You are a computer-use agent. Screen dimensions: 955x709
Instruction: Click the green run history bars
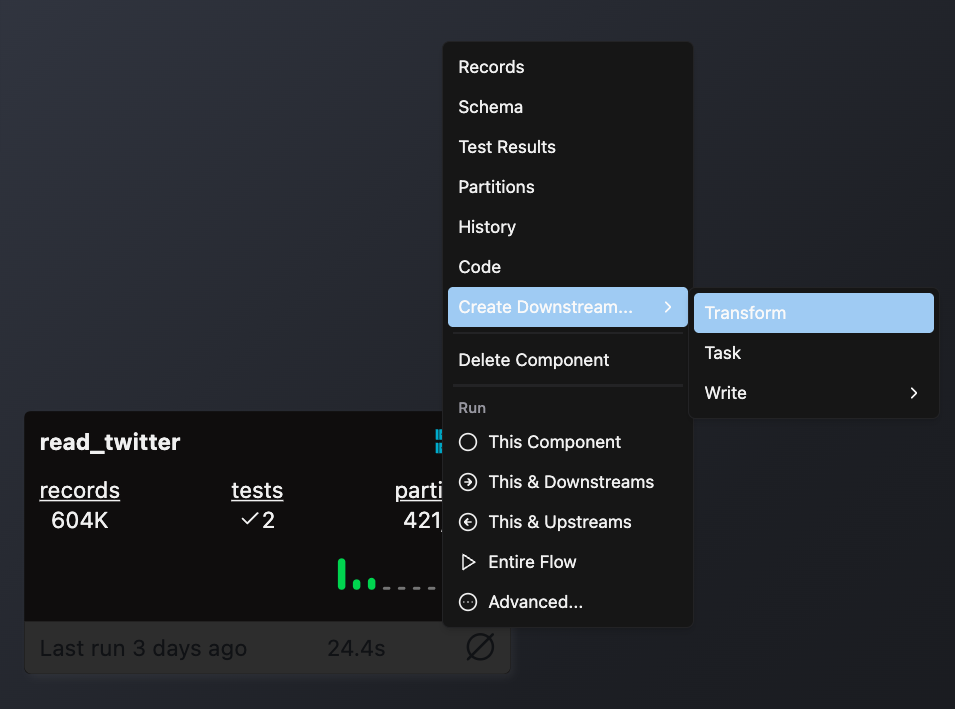[x=357, y=574]
